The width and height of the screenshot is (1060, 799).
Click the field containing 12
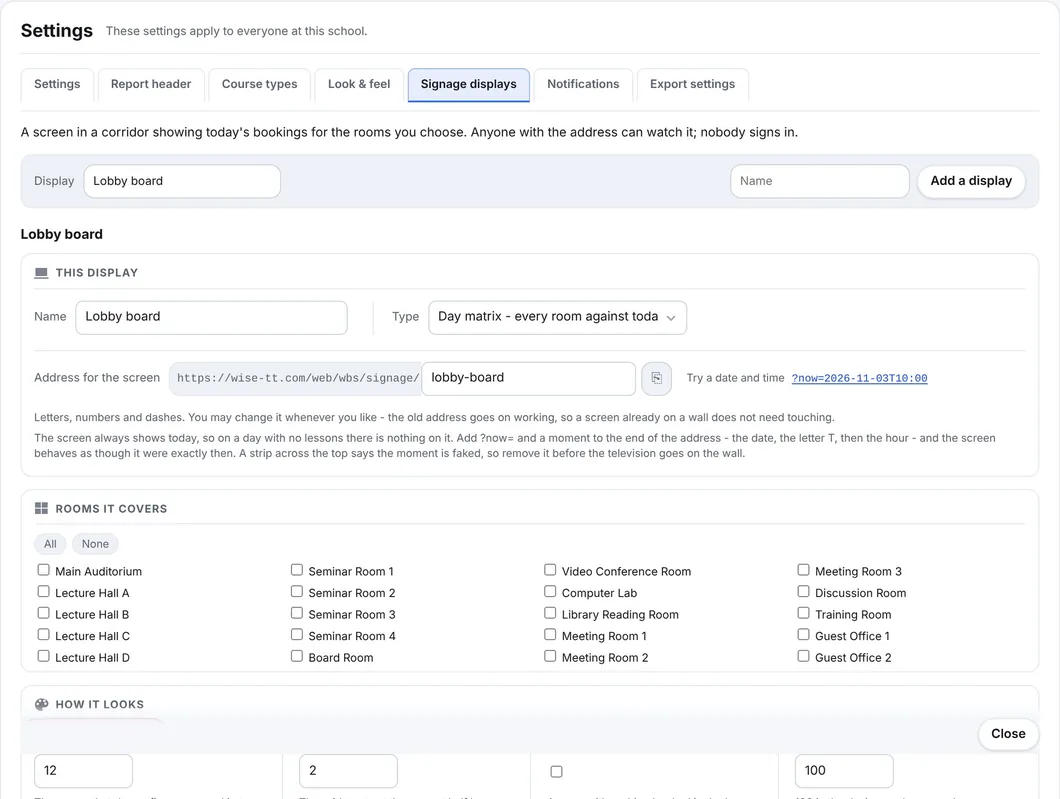(84, 771)
